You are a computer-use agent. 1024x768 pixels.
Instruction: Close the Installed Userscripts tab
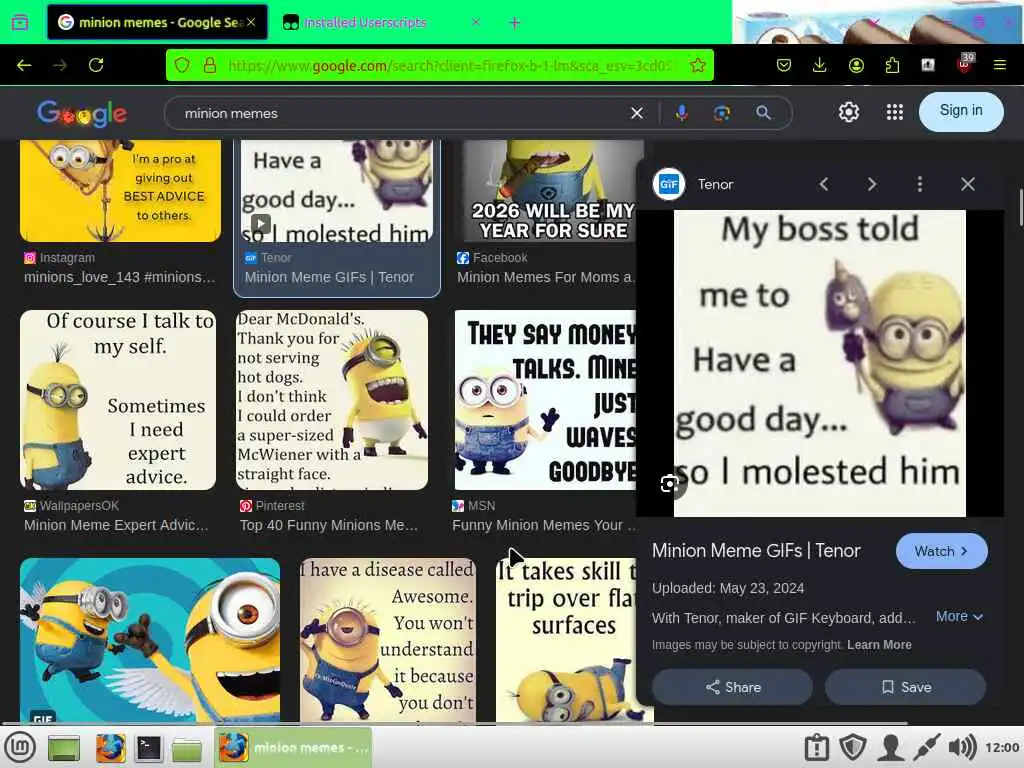pos(476,22)
